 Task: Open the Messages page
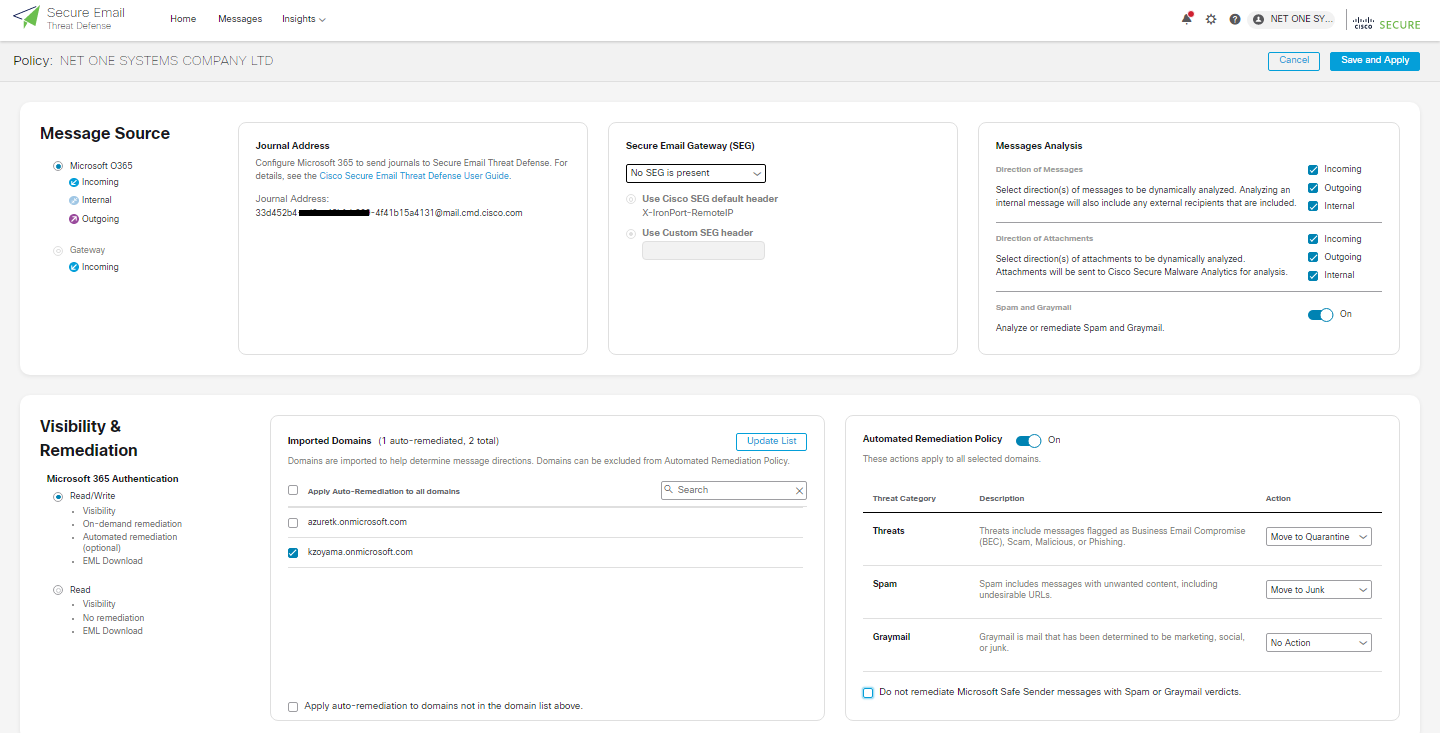point(240,19)
